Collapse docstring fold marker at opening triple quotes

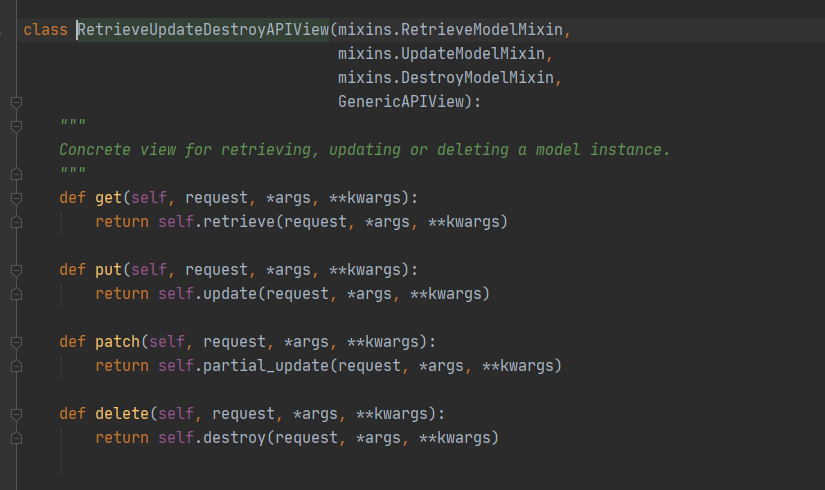pyautogui.click(x=16, y=126)
